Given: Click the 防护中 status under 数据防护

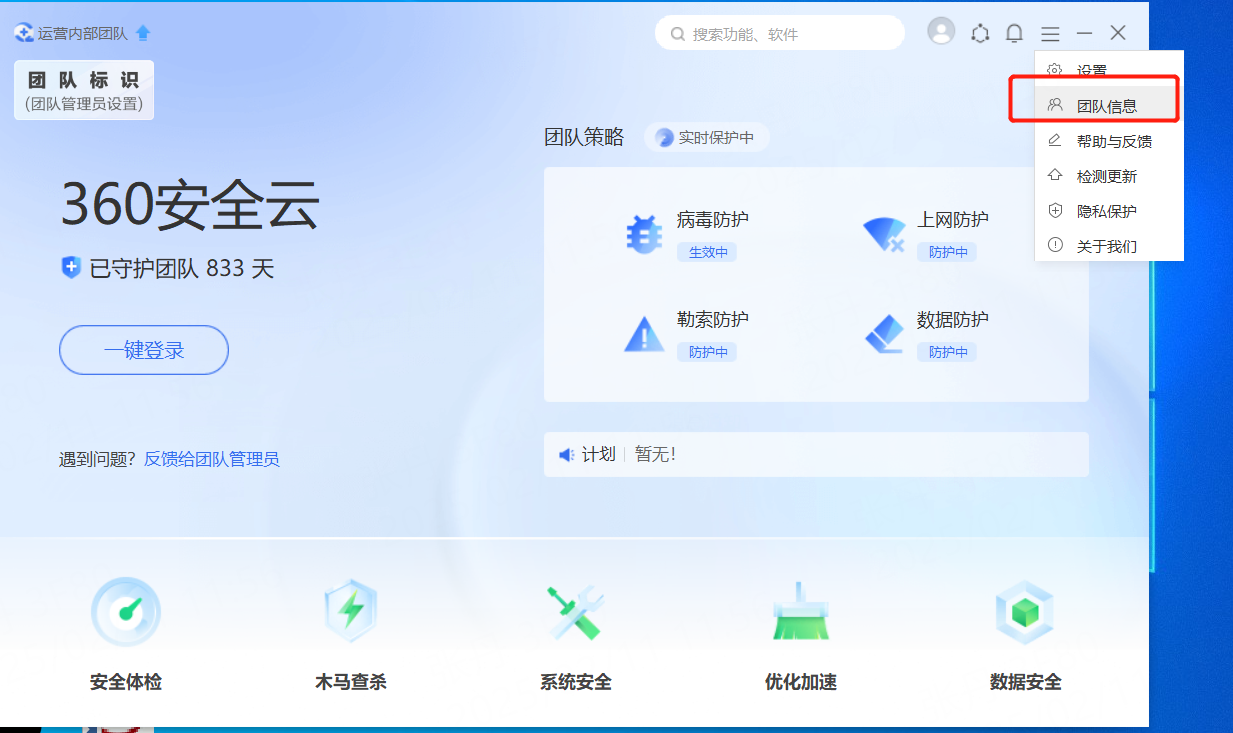Looking at the screenshot, I should pyautogui.click(x=947, y=352).
